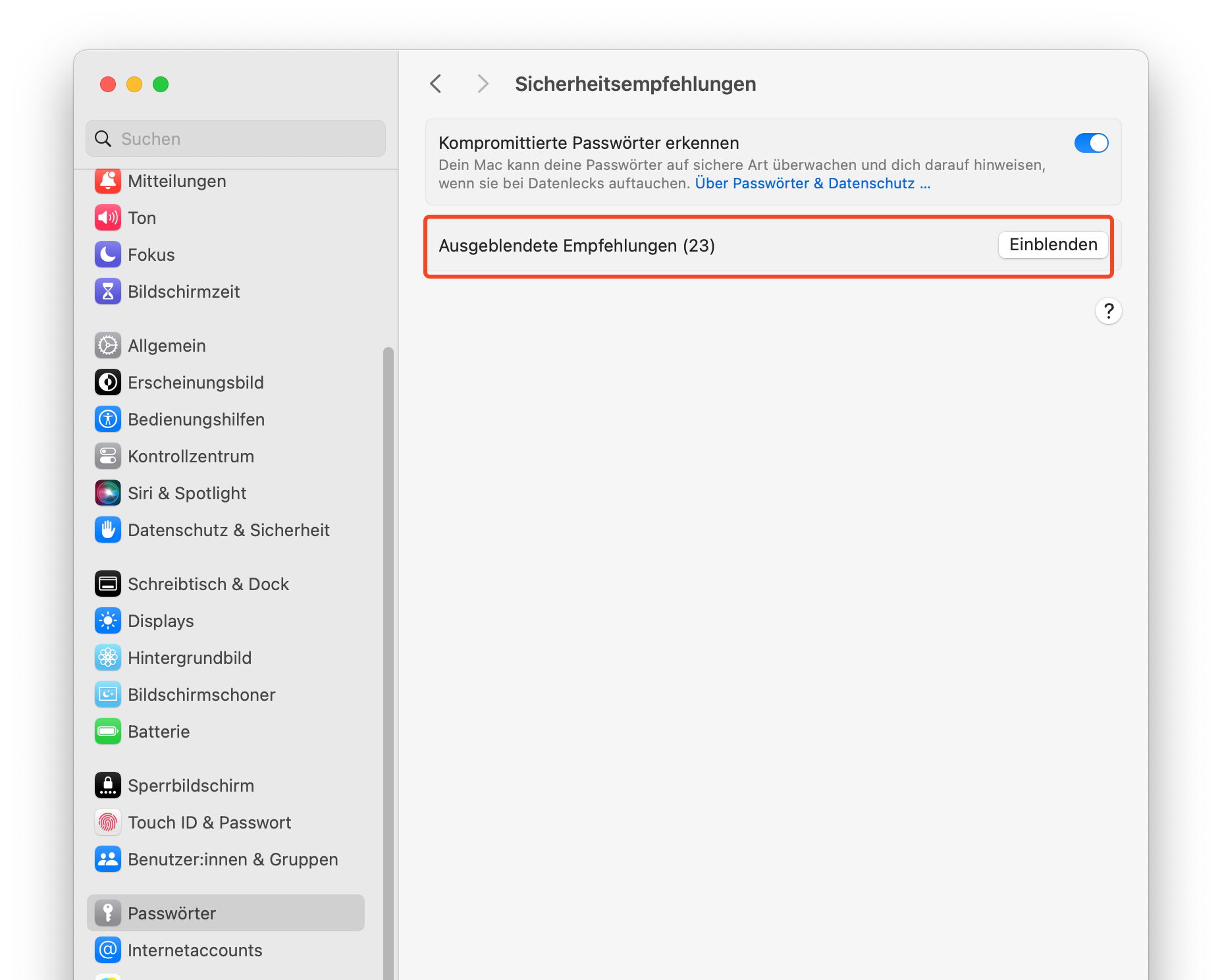Click the Batterie icon in sidebar
1222x980 pixels.
point(108,732)
